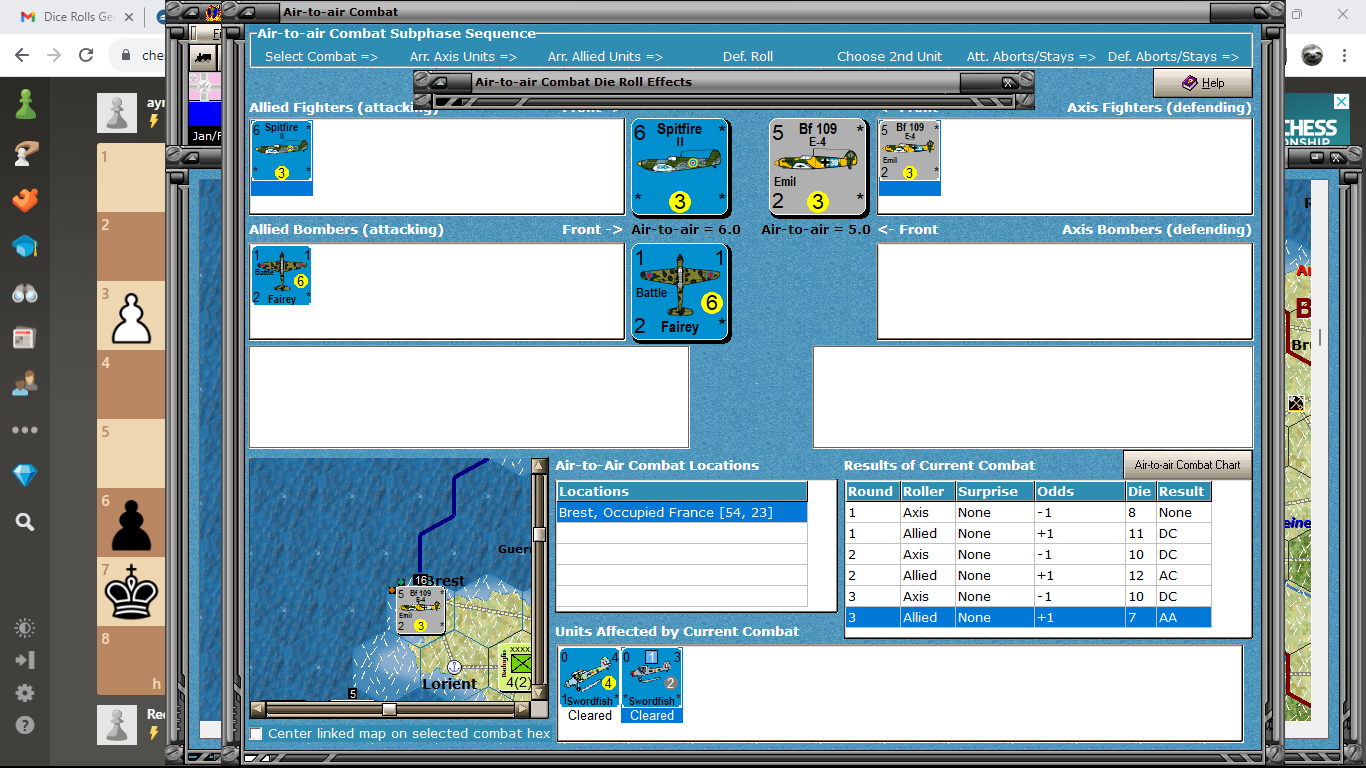Open the Social friends icon in the sidebar
The width and height of the screenshot is (1366, 768).
click(x=25, y=384)
